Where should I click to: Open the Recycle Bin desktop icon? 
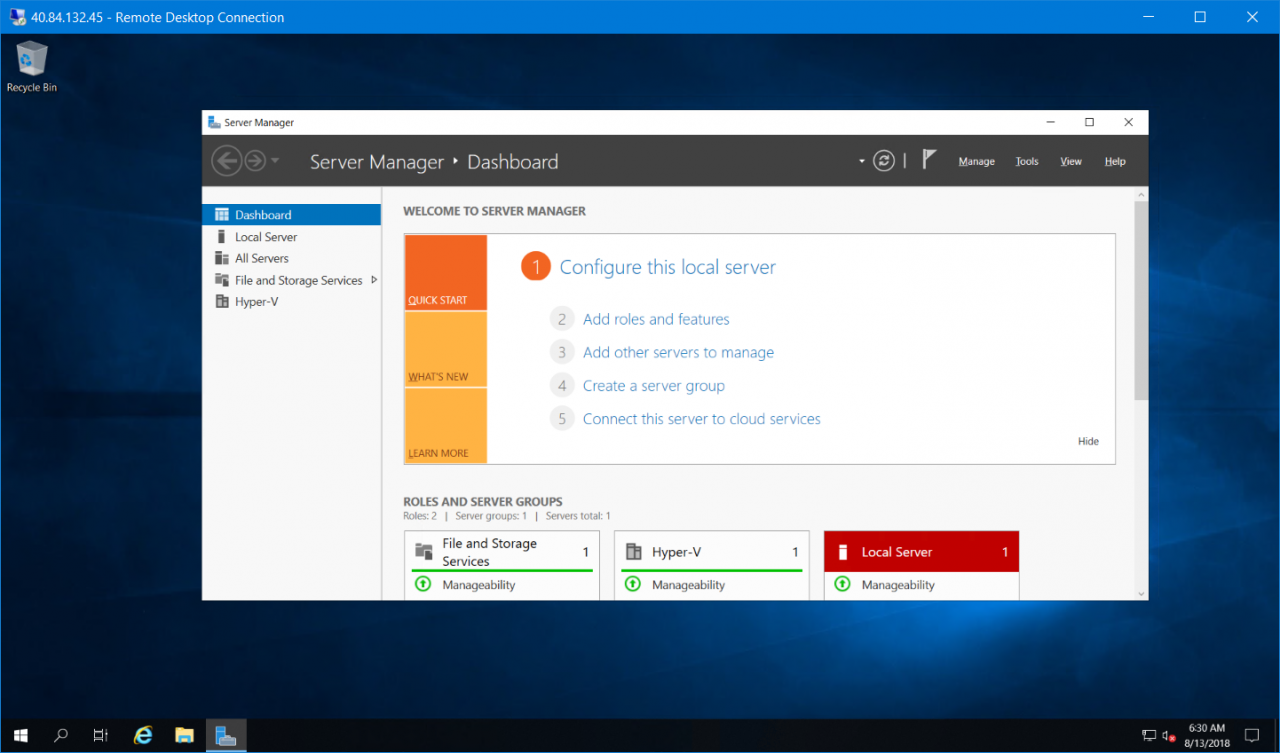32,67
